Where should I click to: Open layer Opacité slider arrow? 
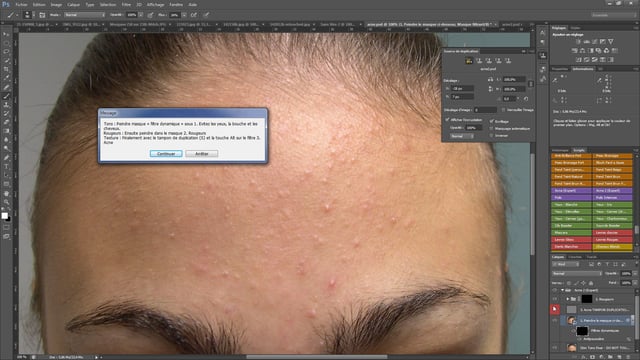(x=635, y=273)
